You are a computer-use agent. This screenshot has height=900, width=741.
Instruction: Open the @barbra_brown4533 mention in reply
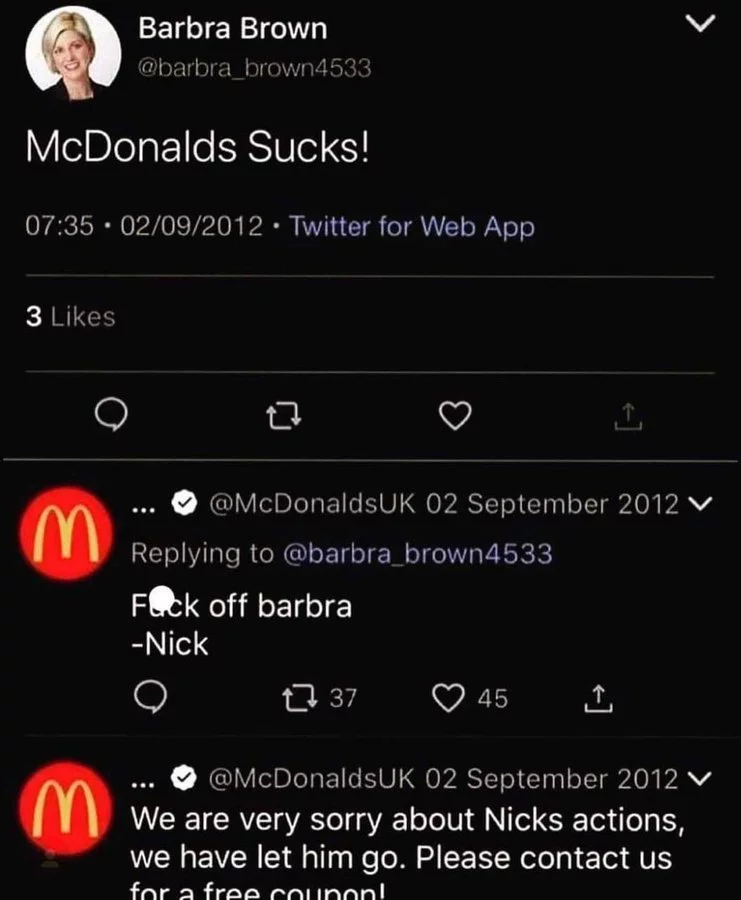tap(418, 553)
